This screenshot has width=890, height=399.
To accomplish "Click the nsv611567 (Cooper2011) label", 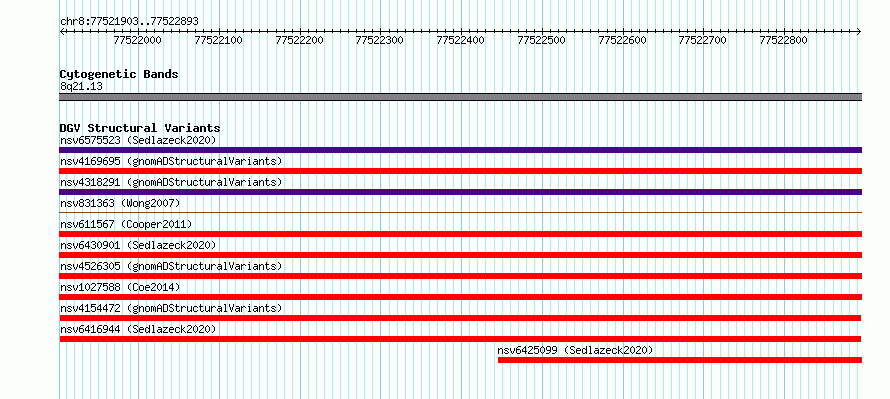I will [126, 224].
